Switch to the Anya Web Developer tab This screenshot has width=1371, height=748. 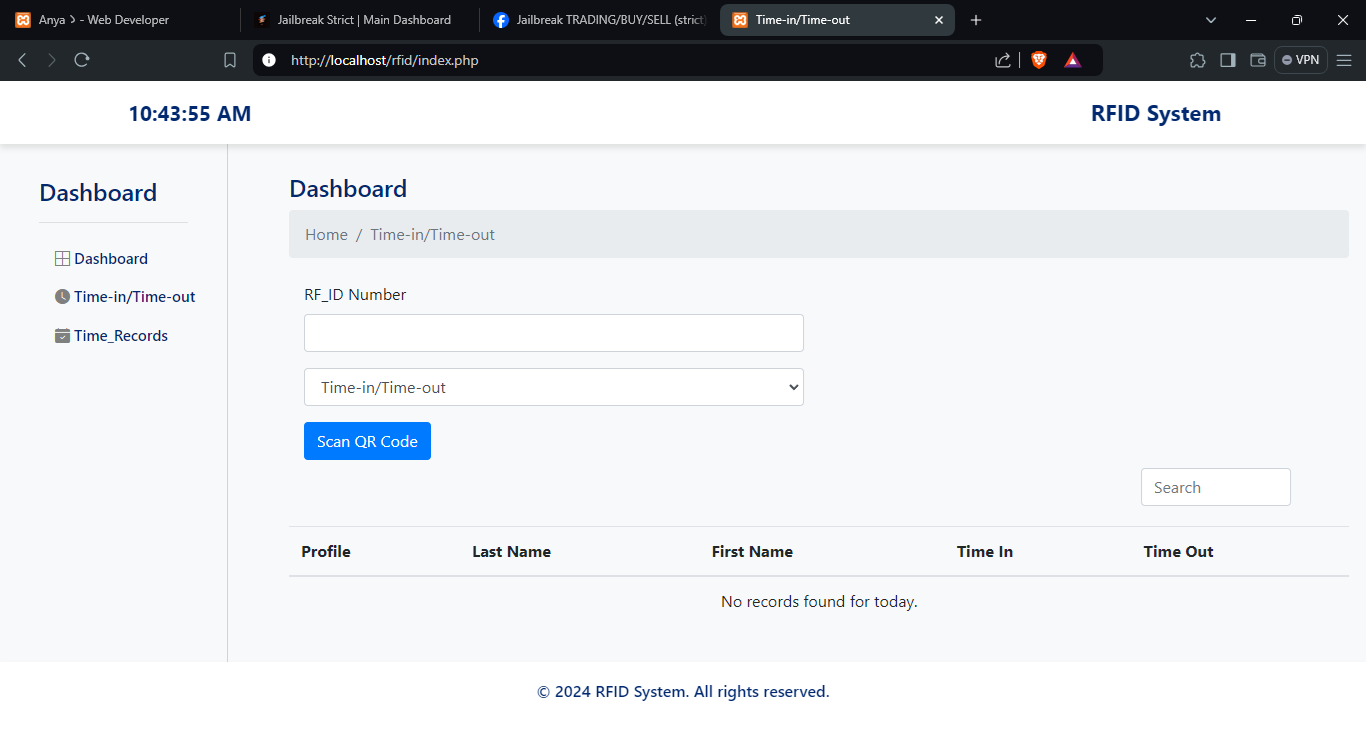[x=110, y=20]
